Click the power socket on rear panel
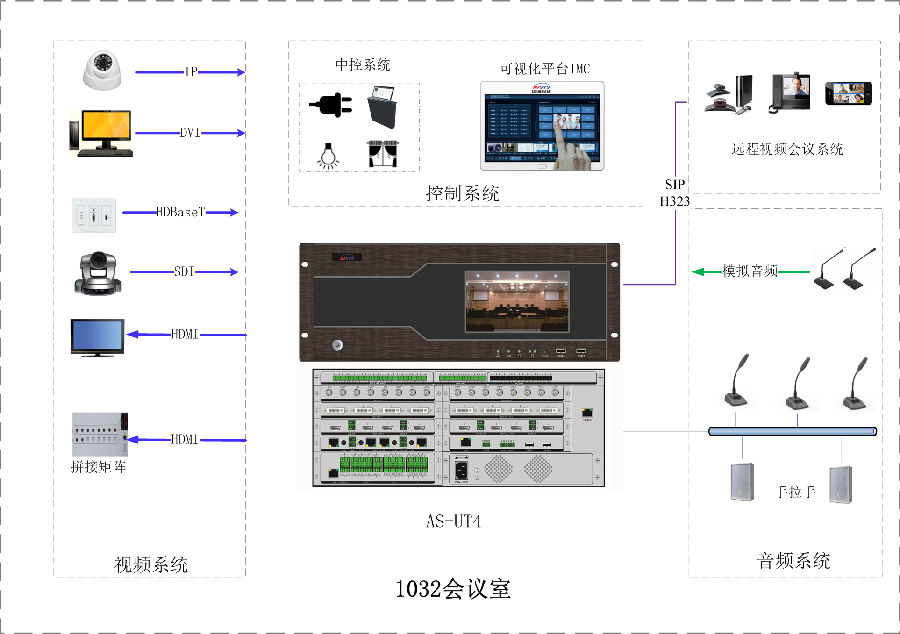The height and width of the screenshot is (634, 900). click(461, 469)
